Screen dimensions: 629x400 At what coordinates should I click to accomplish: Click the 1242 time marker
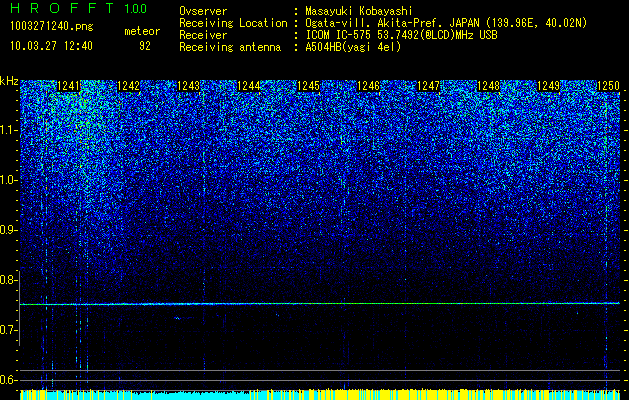click(128, 86)
